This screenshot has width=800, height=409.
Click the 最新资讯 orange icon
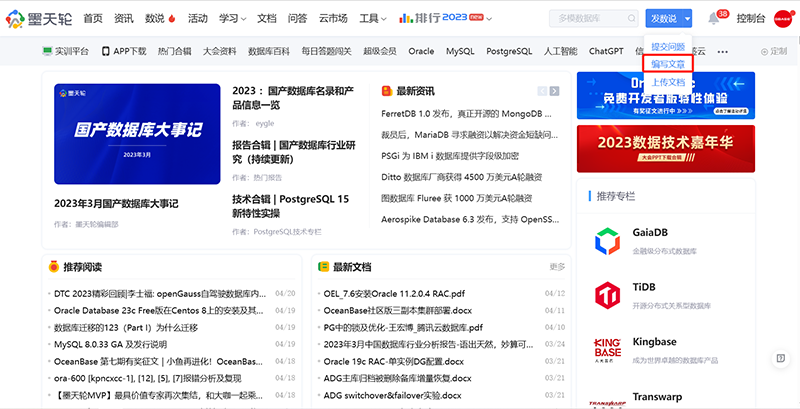[387, 91]
